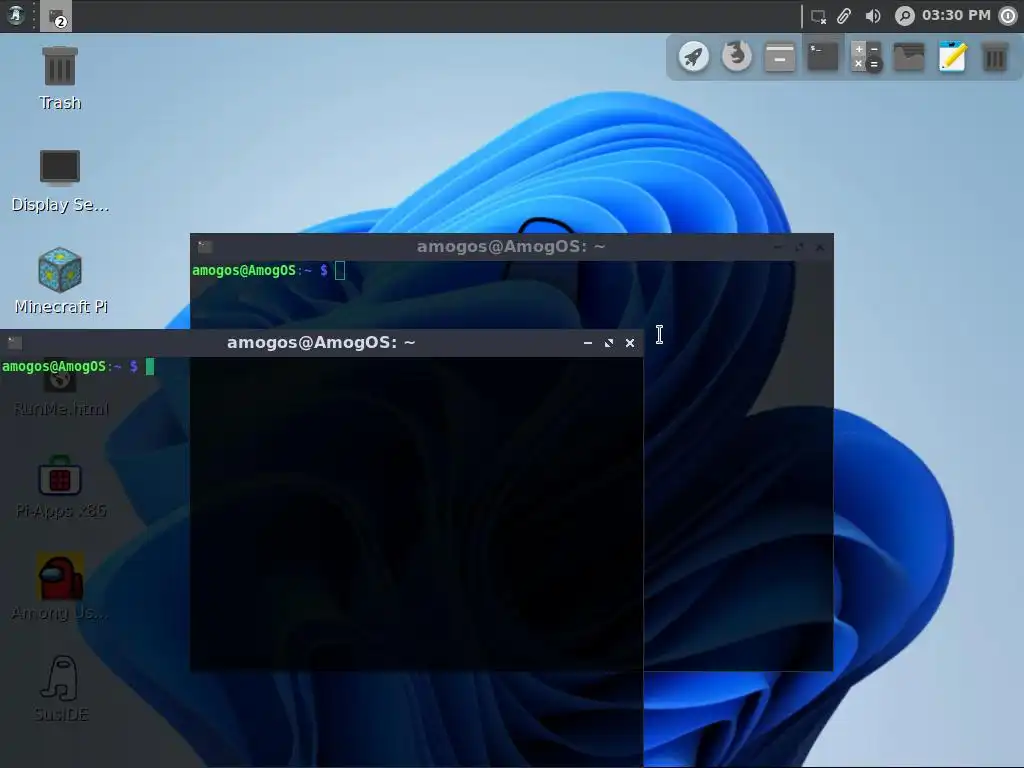Focus the background terminal's prompt line

(268, 270)
